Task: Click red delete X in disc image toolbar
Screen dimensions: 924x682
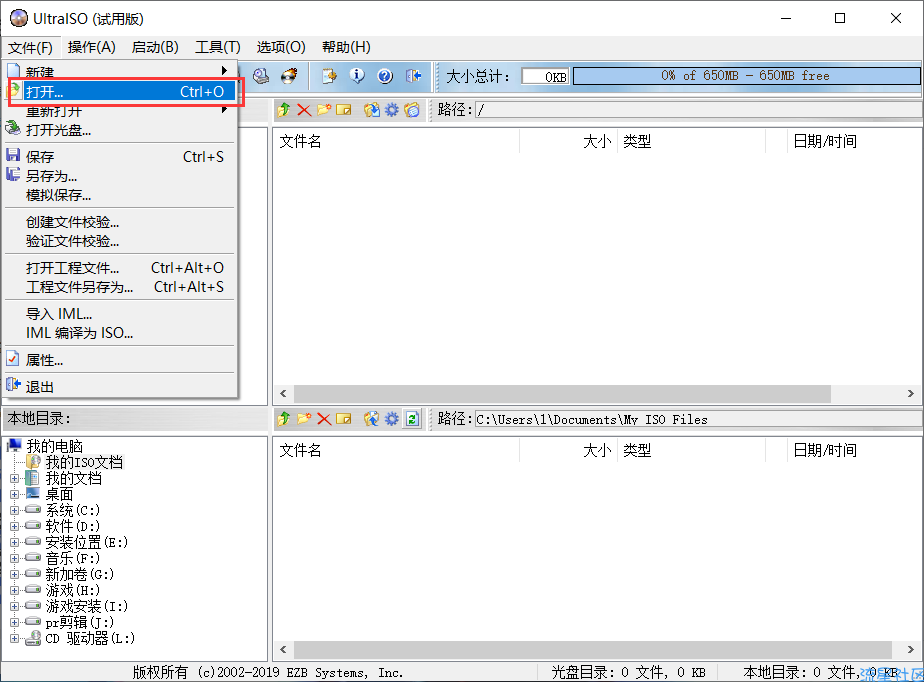Action: [x=304, y=110]
